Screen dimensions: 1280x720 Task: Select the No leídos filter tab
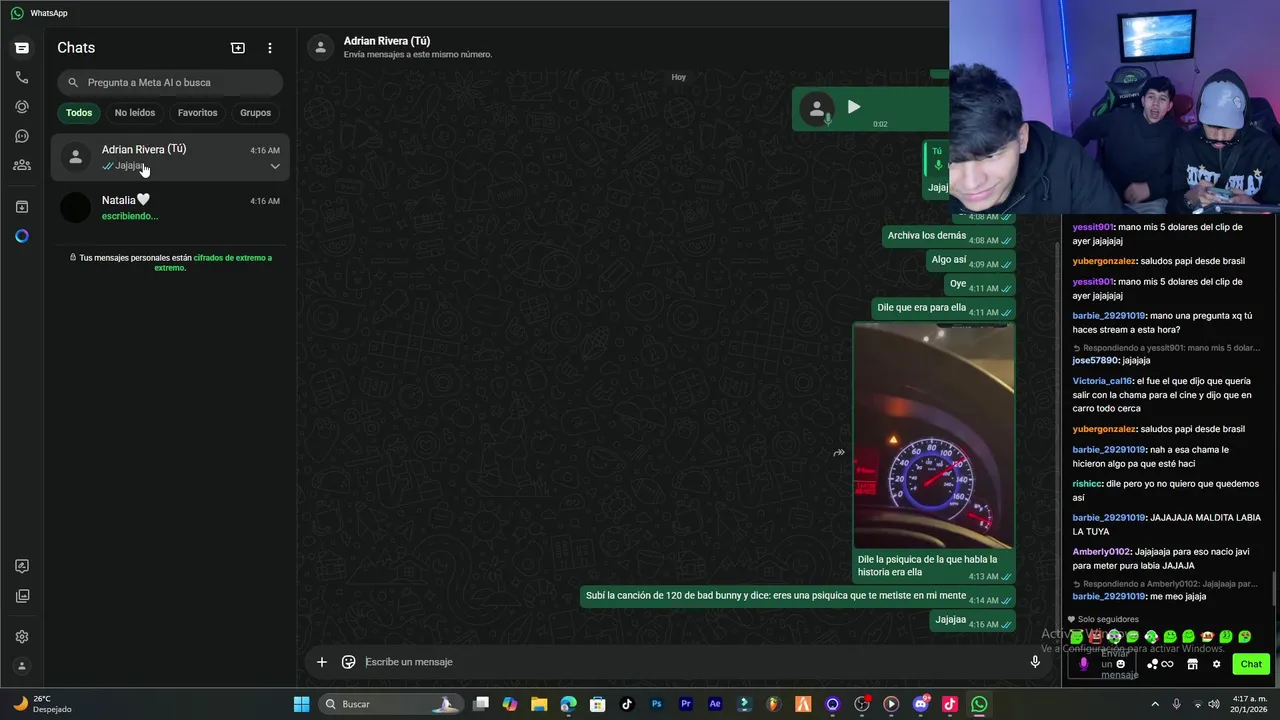pyautogui.click(x=135, y=113)
